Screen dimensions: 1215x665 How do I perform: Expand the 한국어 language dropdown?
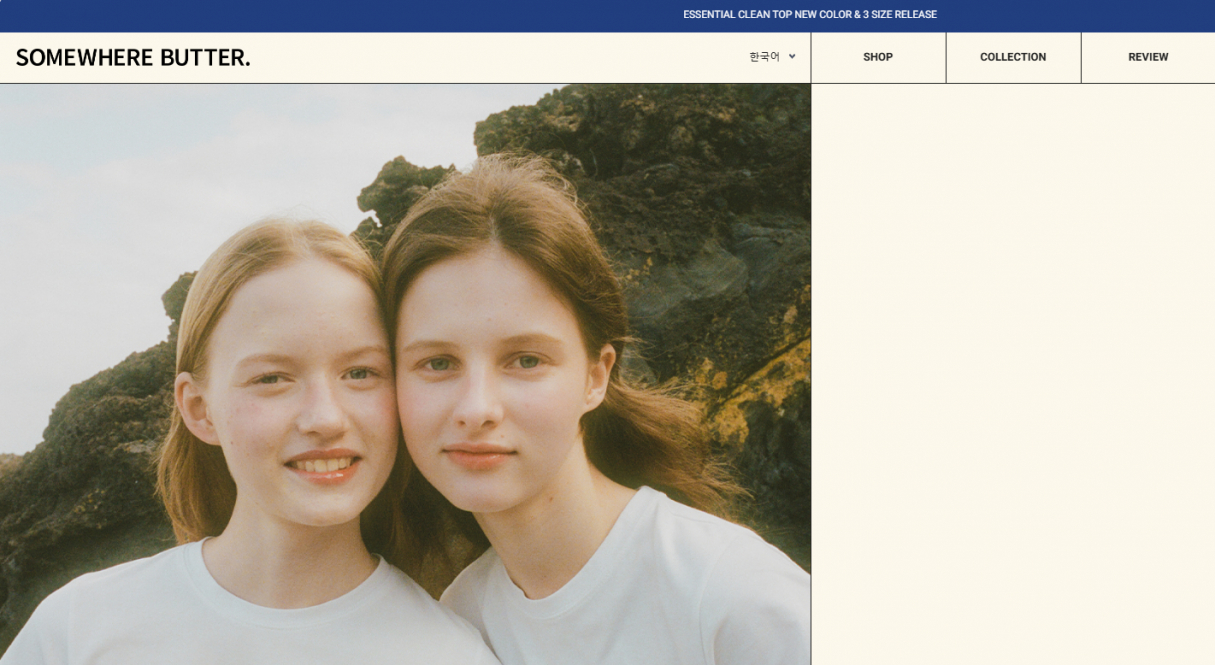coord(772,57)
